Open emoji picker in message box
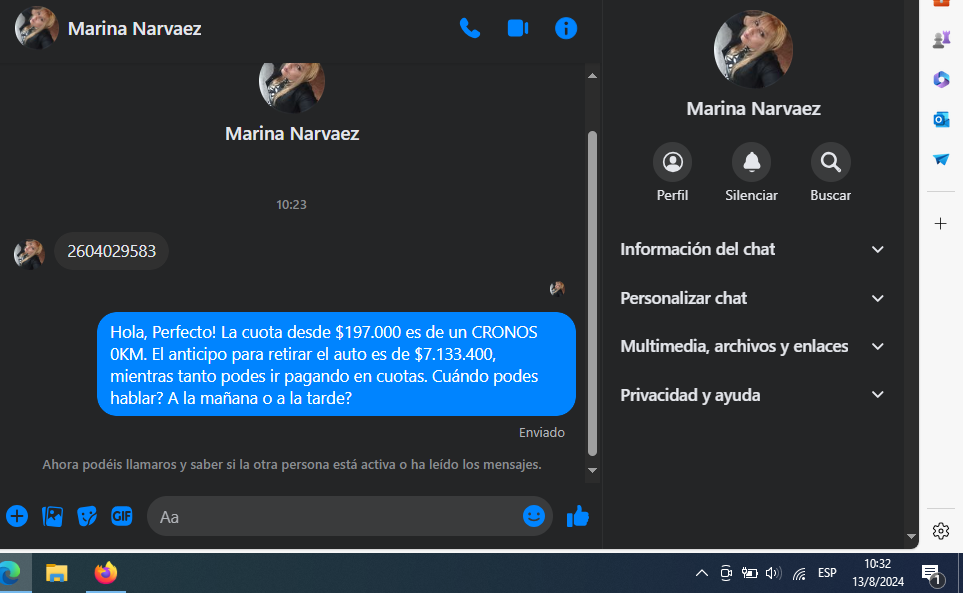 click(x=533, y=516)
